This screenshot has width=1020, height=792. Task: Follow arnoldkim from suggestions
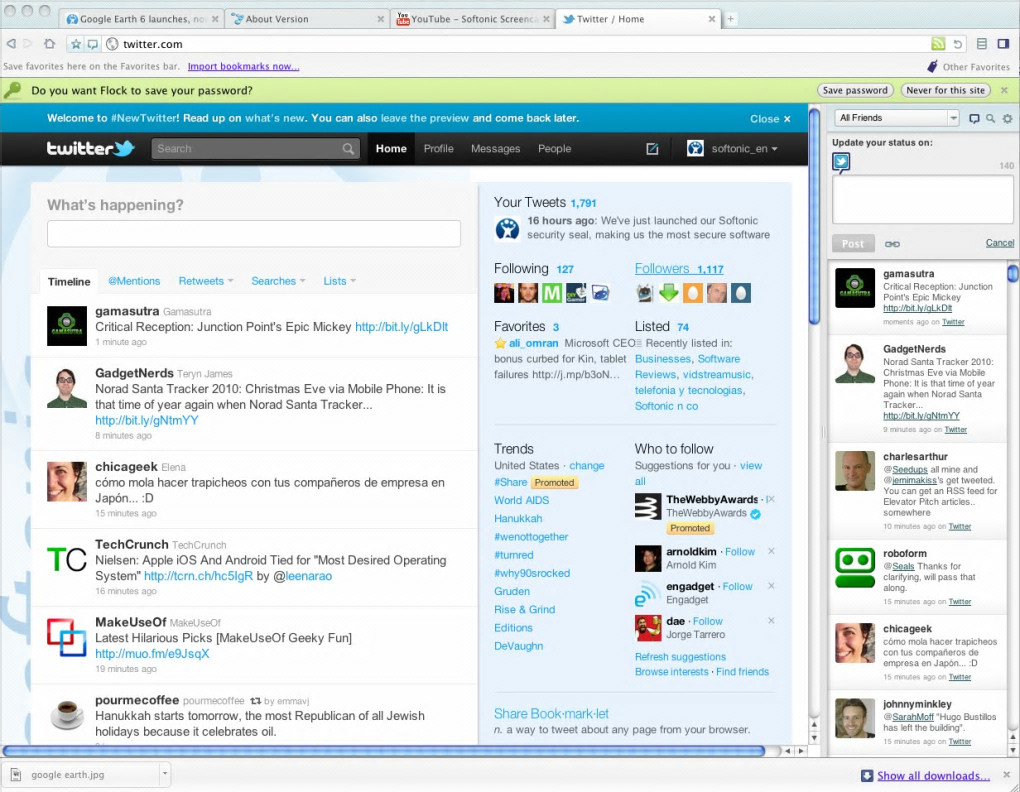(x=740, y=551)
